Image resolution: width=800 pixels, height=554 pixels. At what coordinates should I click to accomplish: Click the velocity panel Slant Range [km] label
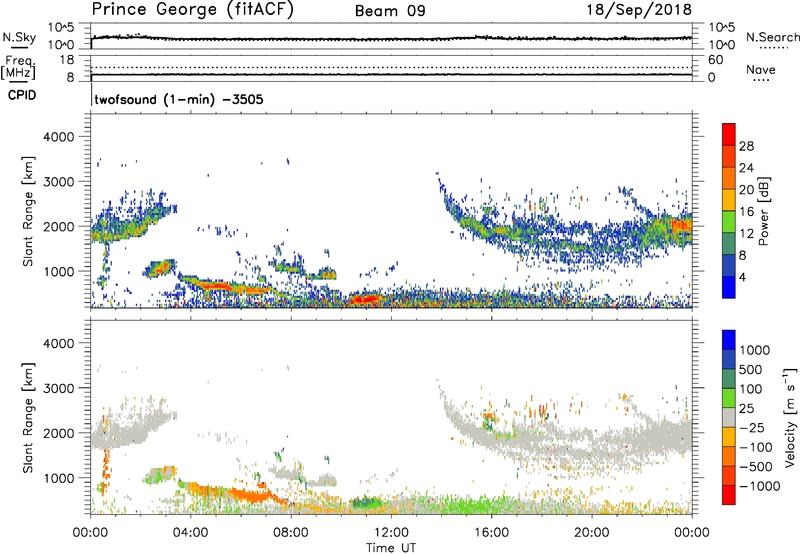[x=28, y=418]
